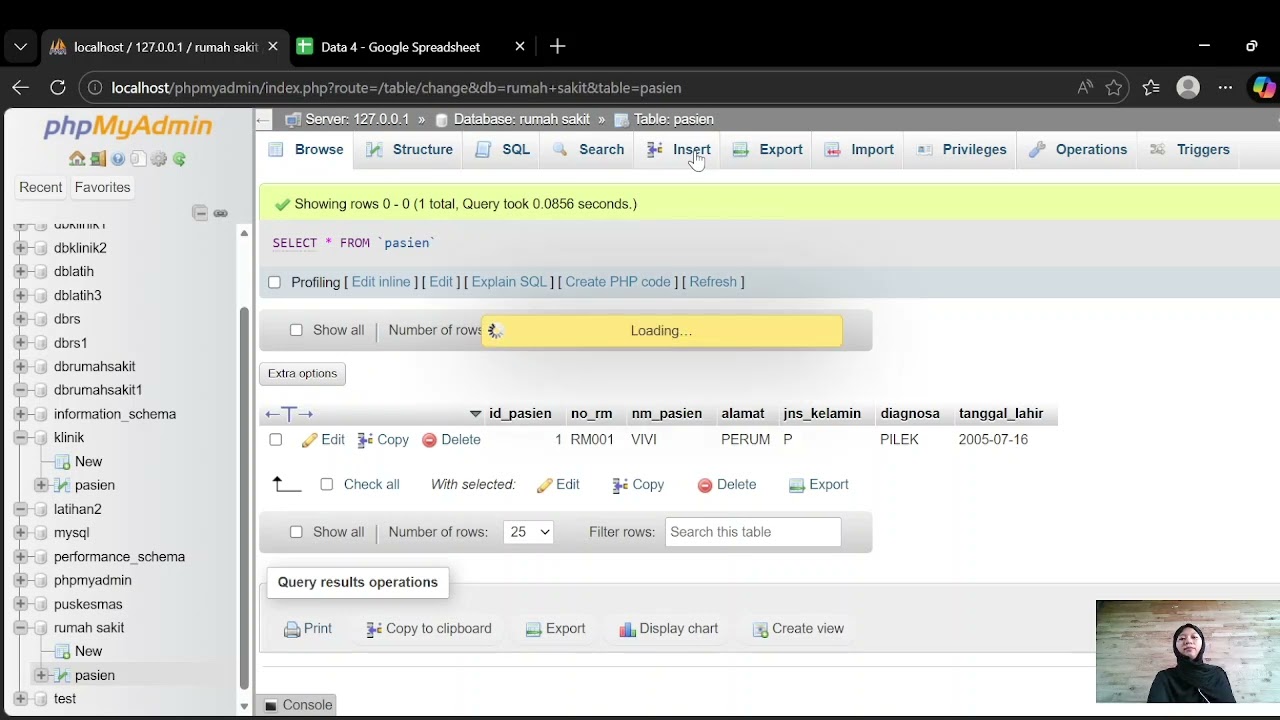Tick the lower Show all checkbox

(x=296, y=532)
